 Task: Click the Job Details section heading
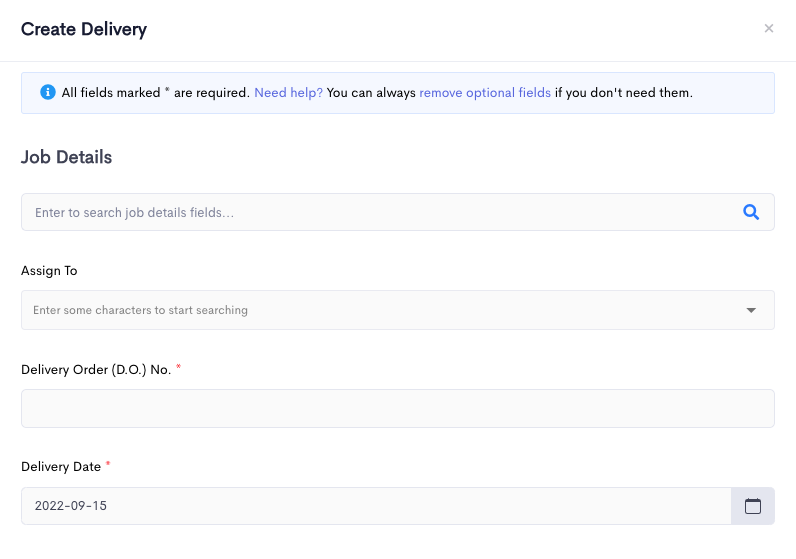point(67,157)
